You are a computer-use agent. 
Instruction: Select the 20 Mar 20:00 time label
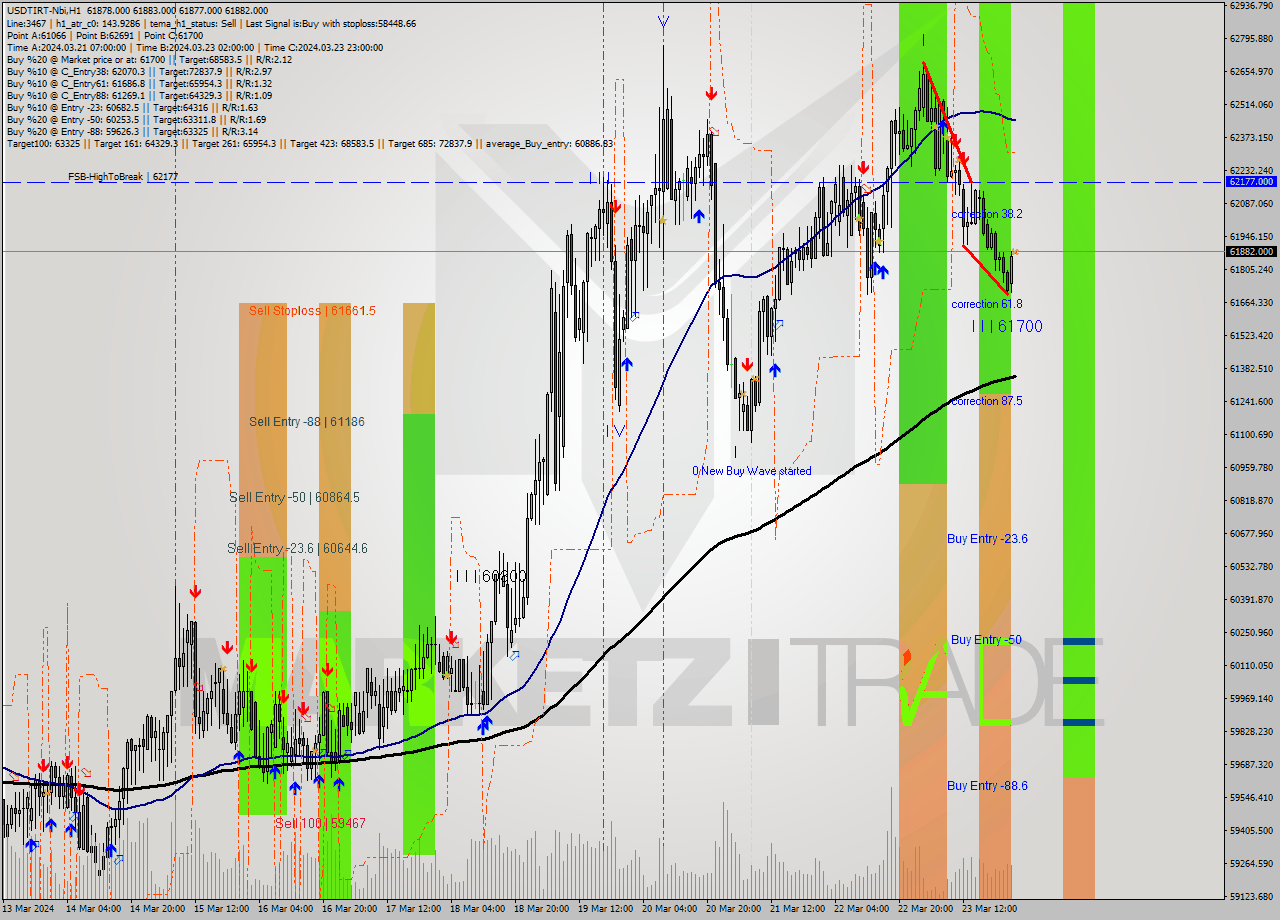pyautogui.click(x=733, y=909)
